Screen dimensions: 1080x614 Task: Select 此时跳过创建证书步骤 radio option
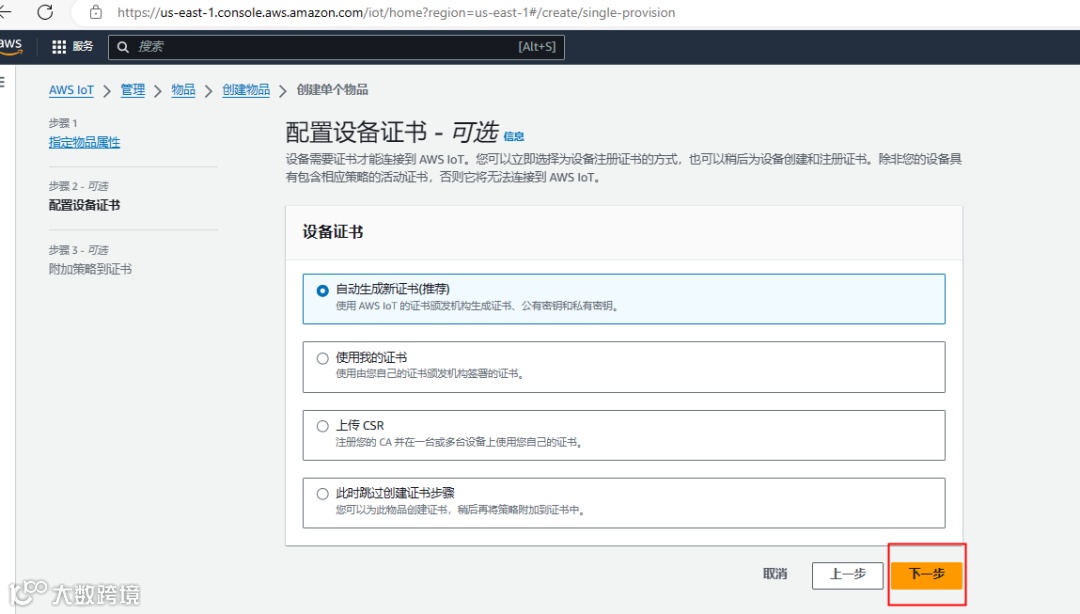[x=322, y=493]
